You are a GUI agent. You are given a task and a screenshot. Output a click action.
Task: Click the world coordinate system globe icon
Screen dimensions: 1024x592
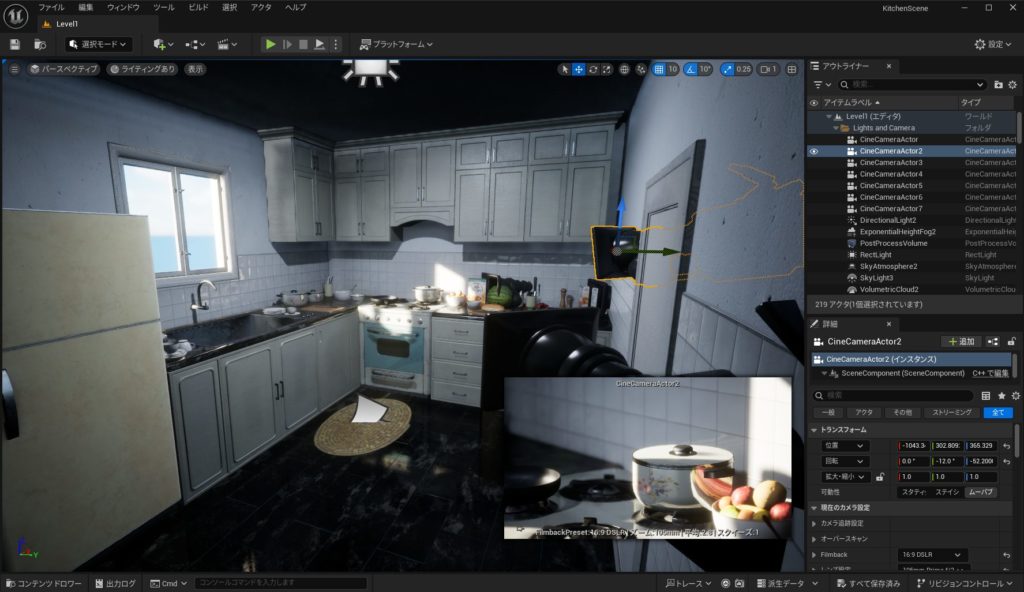624,69
